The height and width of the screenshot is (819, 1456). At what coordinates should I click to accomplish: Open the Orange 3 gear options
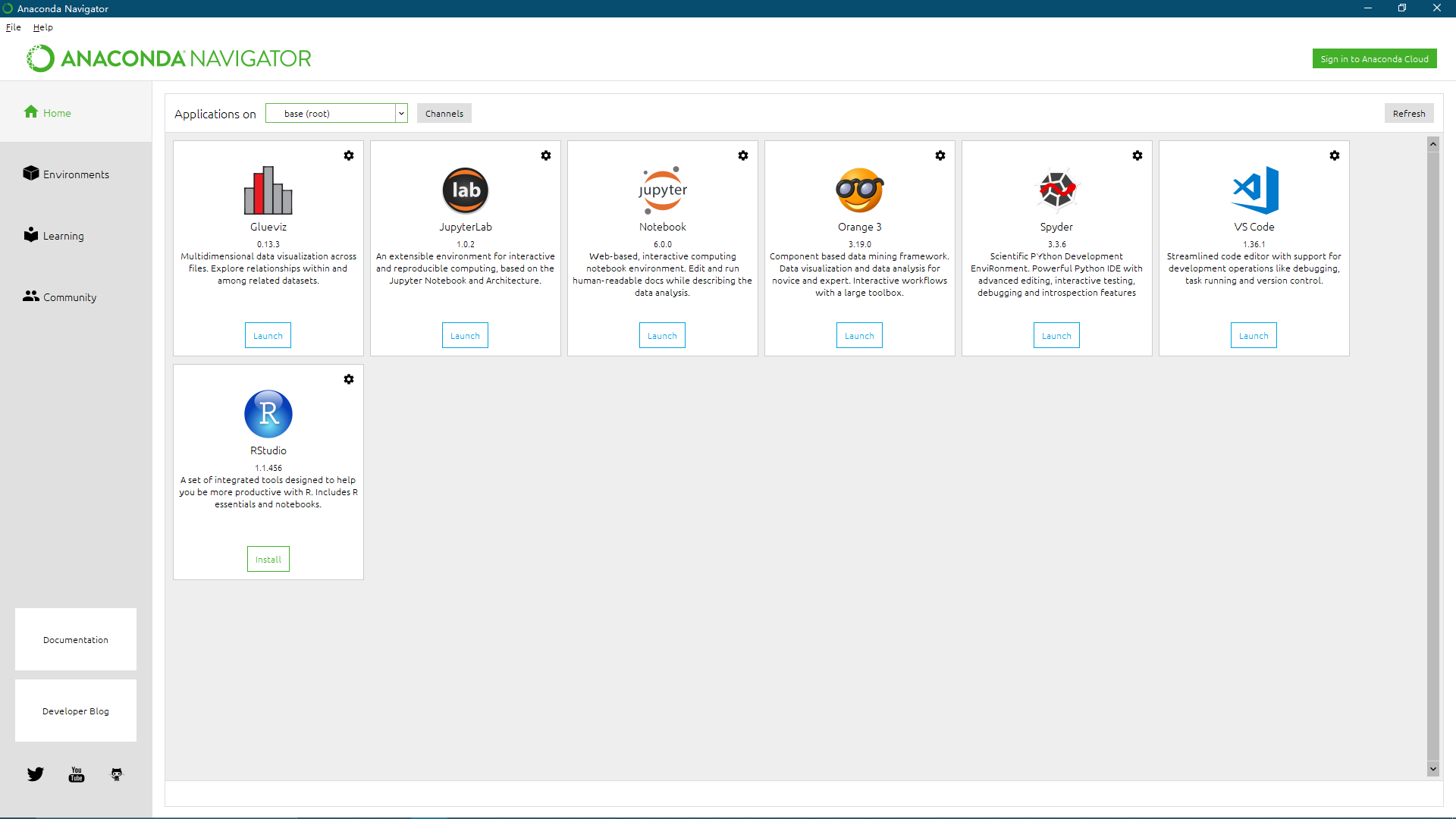[x=940, y=155]
